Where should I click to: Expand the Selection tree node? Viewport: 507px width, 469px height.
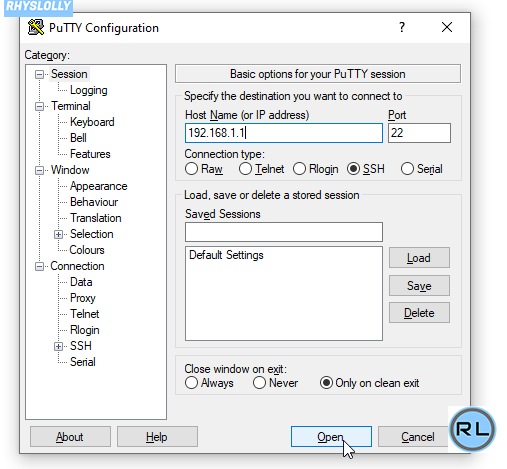[58, 234]
